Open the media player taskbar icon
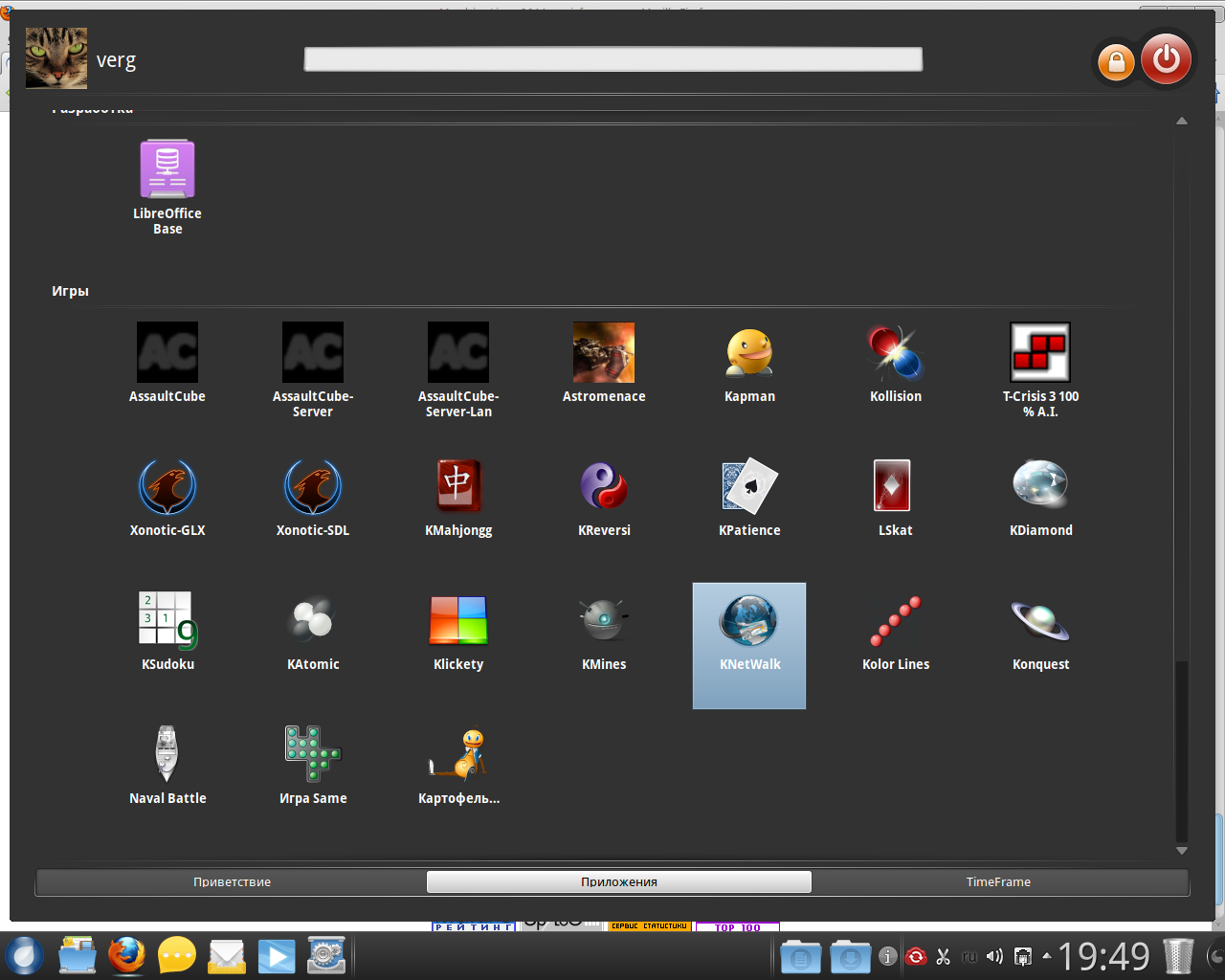Image resolution: width=1225 pixels, height=980 pixels. pos(277,955)
